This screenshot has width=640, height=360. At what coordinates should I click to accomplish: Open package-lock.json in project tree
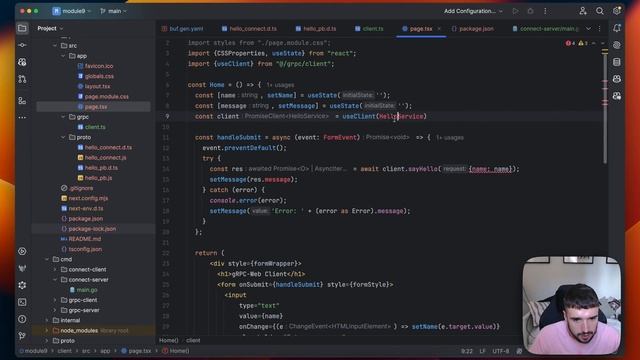click(x=88, y=229)
